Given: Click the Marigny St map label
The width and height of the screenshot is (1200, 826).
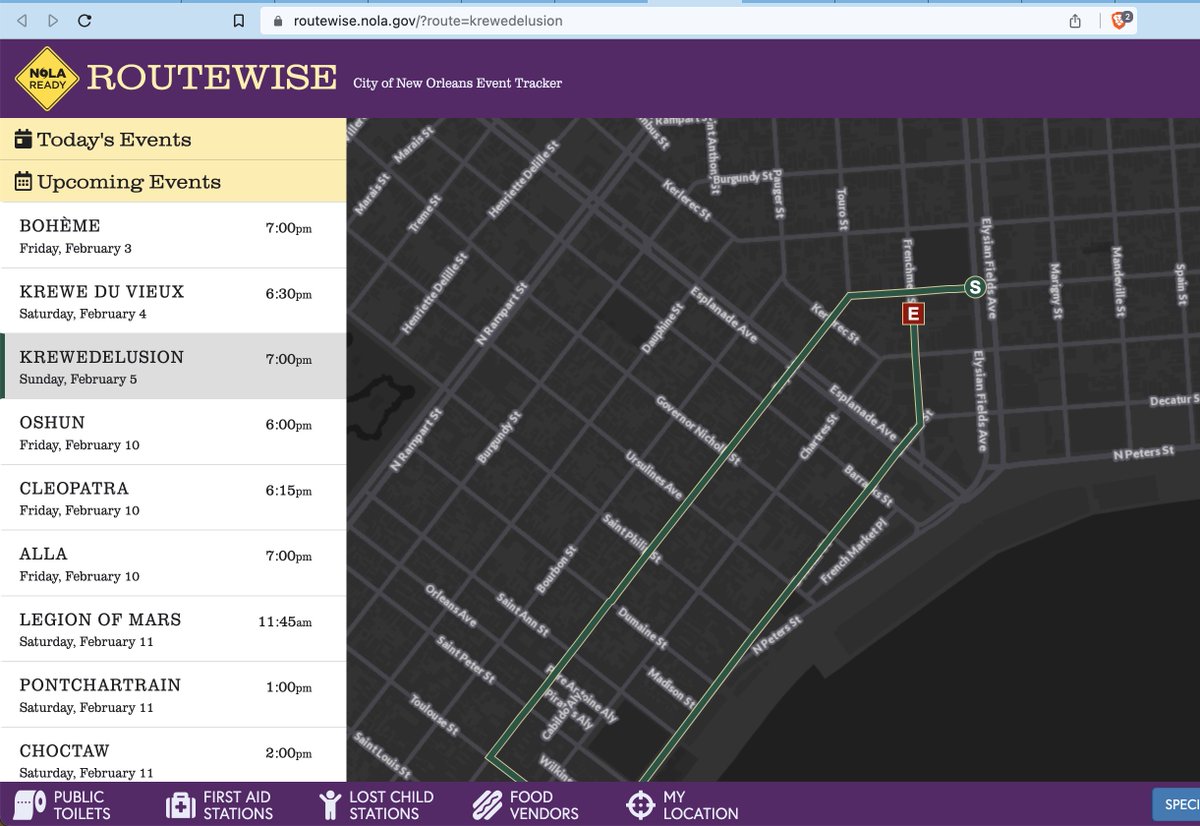Looking at the screenshot, I should (x=1054, y=291).
